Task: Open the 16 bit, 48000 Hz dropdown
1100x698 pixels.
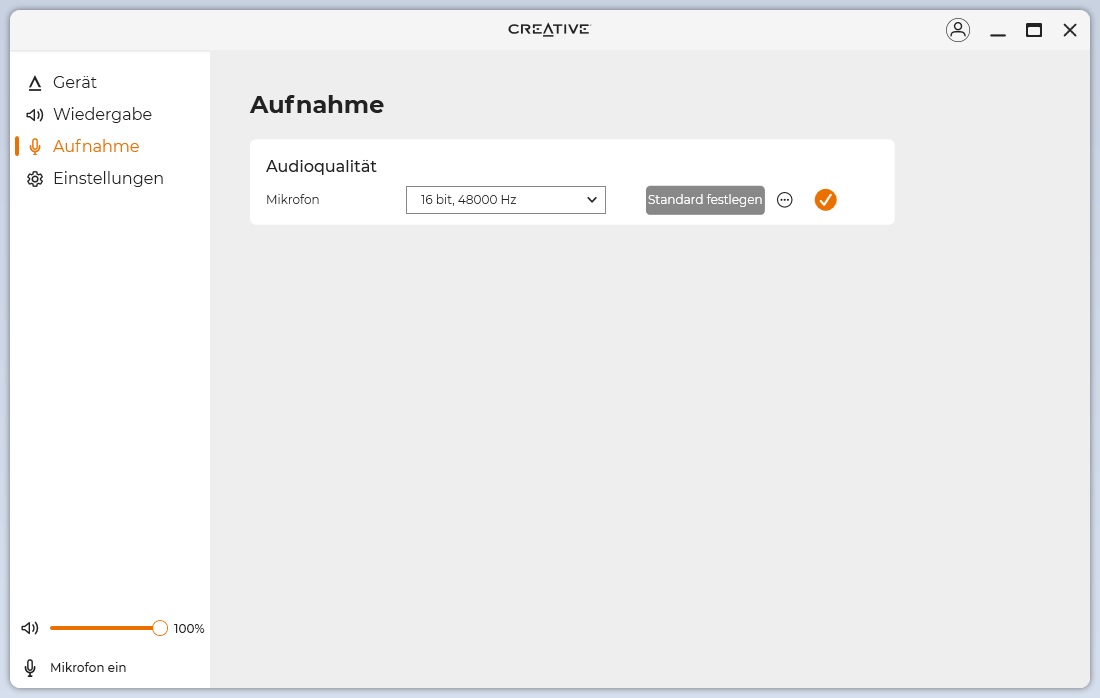Action: pos(505,200)
